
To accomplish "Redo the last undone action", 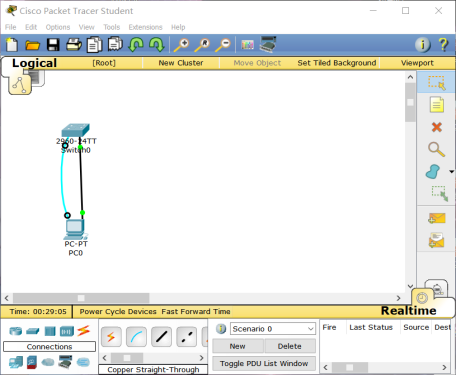I will click(157, 45).
